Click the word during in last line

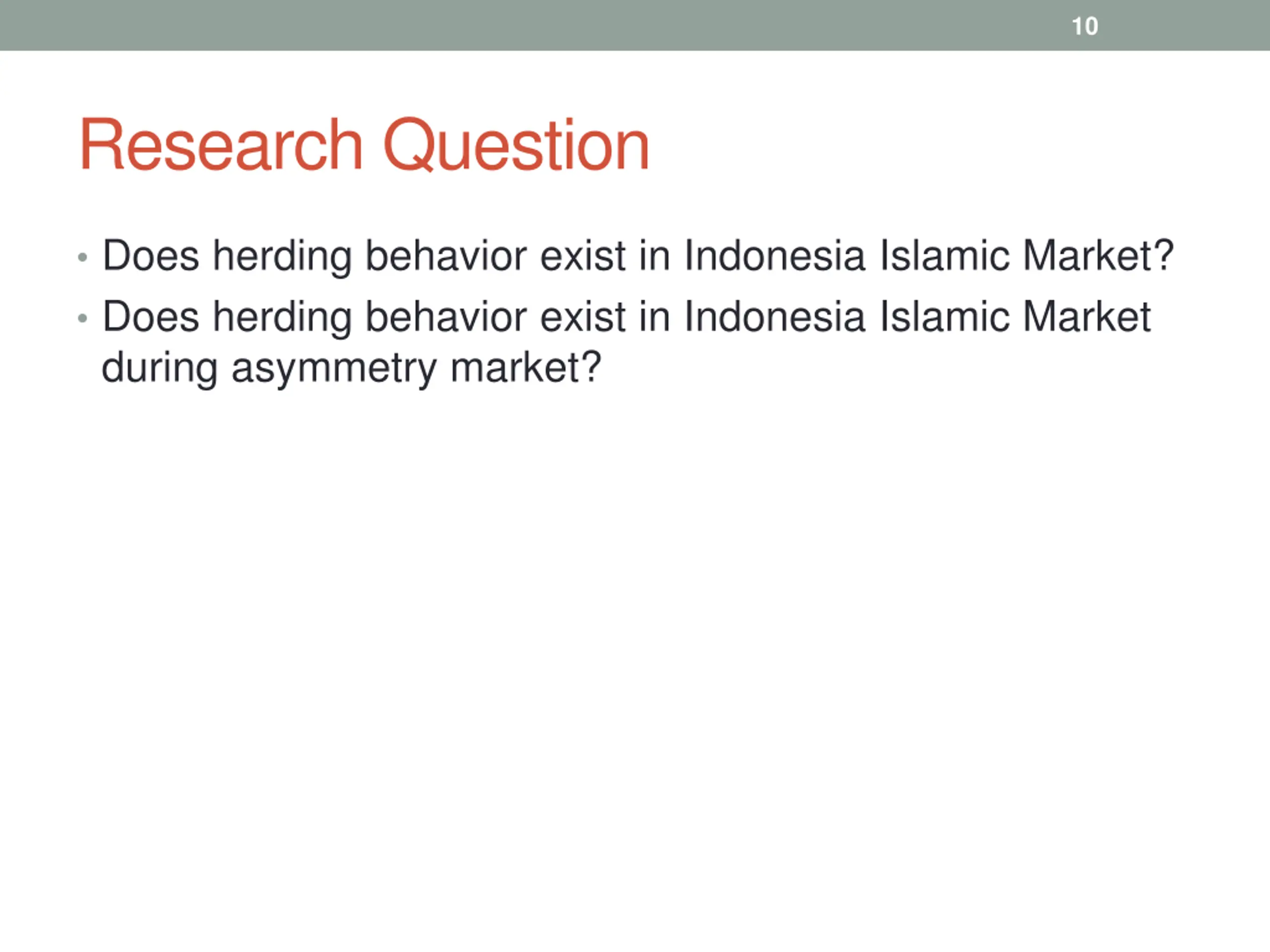coord(159,368)
